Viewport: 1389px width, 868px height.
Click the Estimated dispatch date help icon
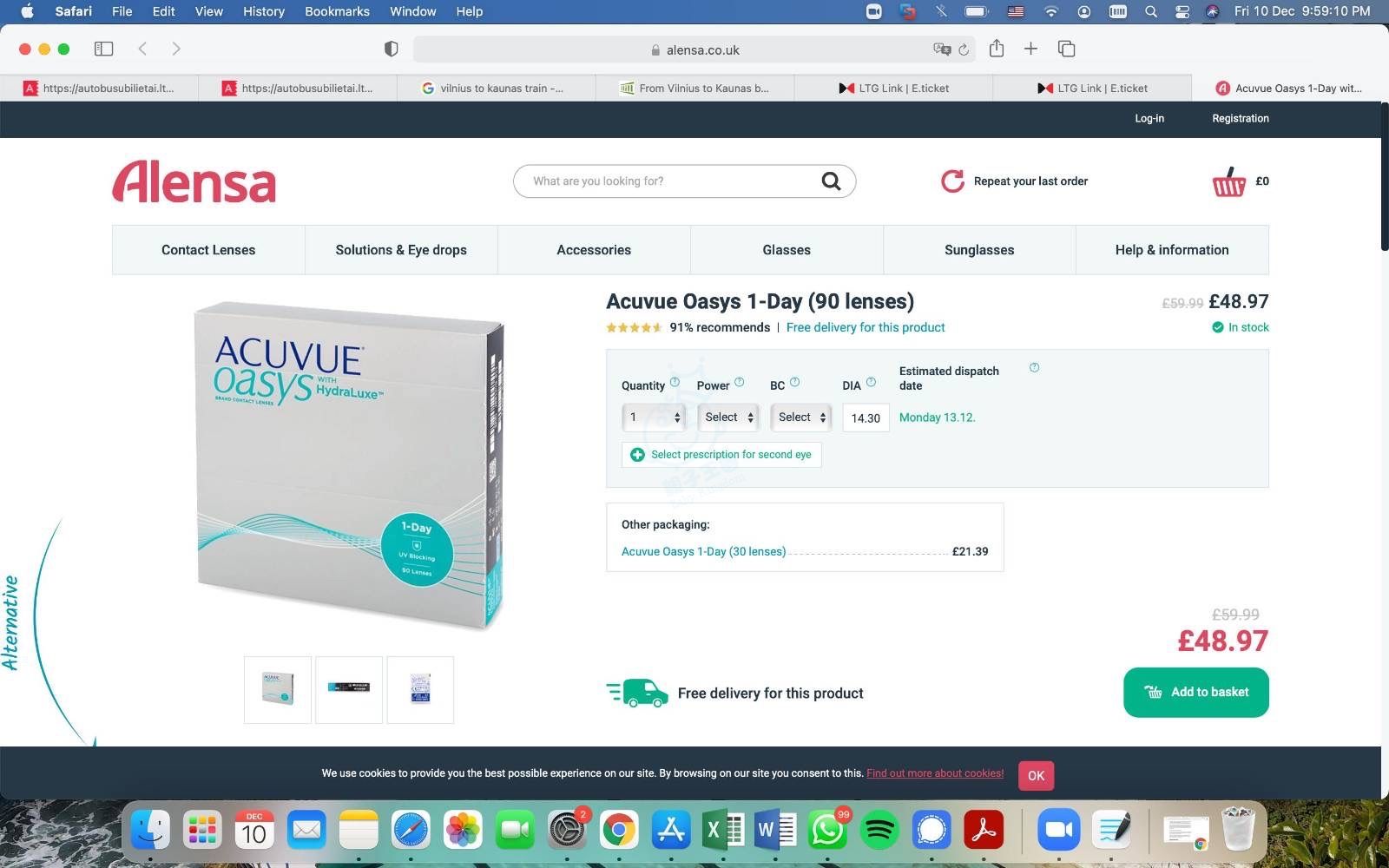(x=1034, y=367)
